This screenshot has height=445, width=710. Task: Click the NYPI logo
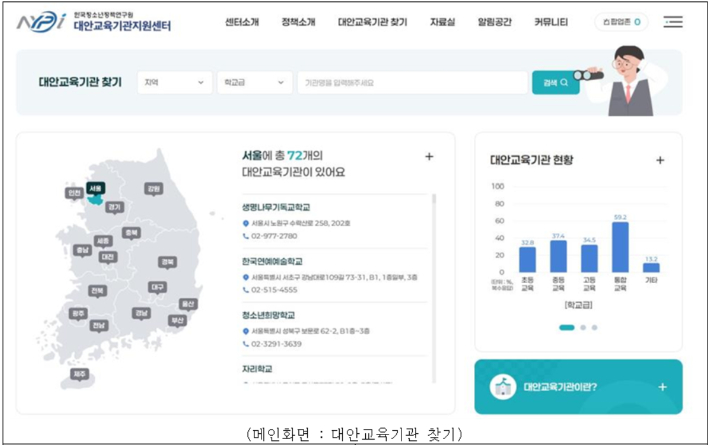pyautogui.click(x=41, y=22)
